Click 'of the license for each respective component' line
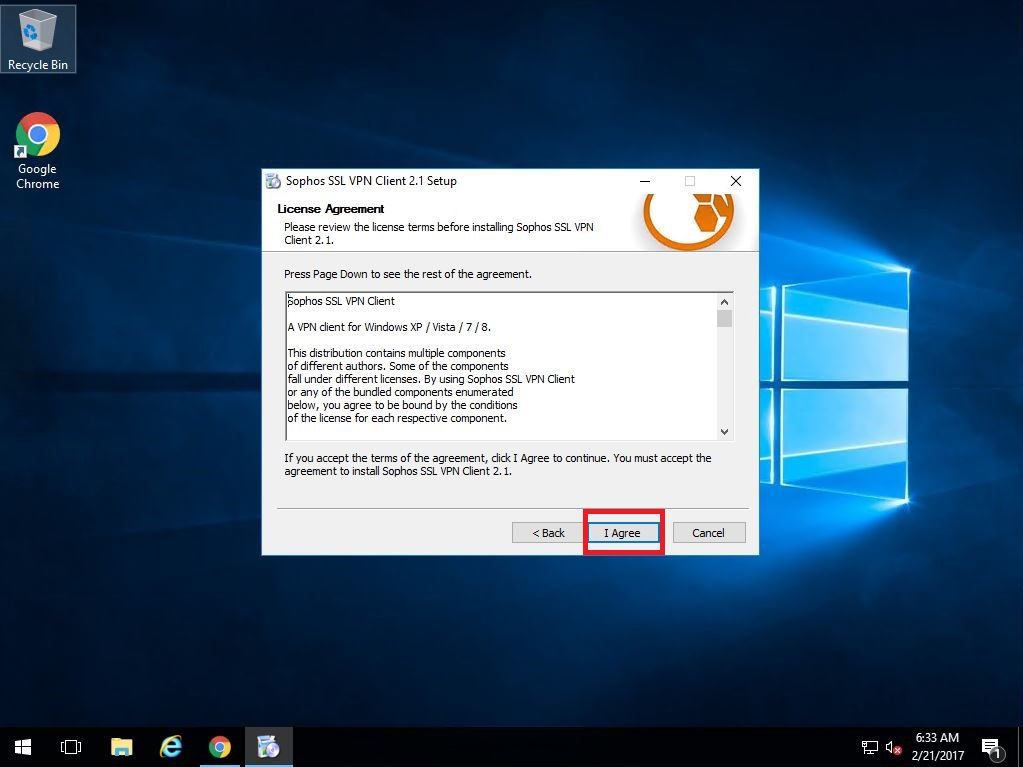Image resolution: width=1023 pixels, height=767 pixels. click(397, 418)
